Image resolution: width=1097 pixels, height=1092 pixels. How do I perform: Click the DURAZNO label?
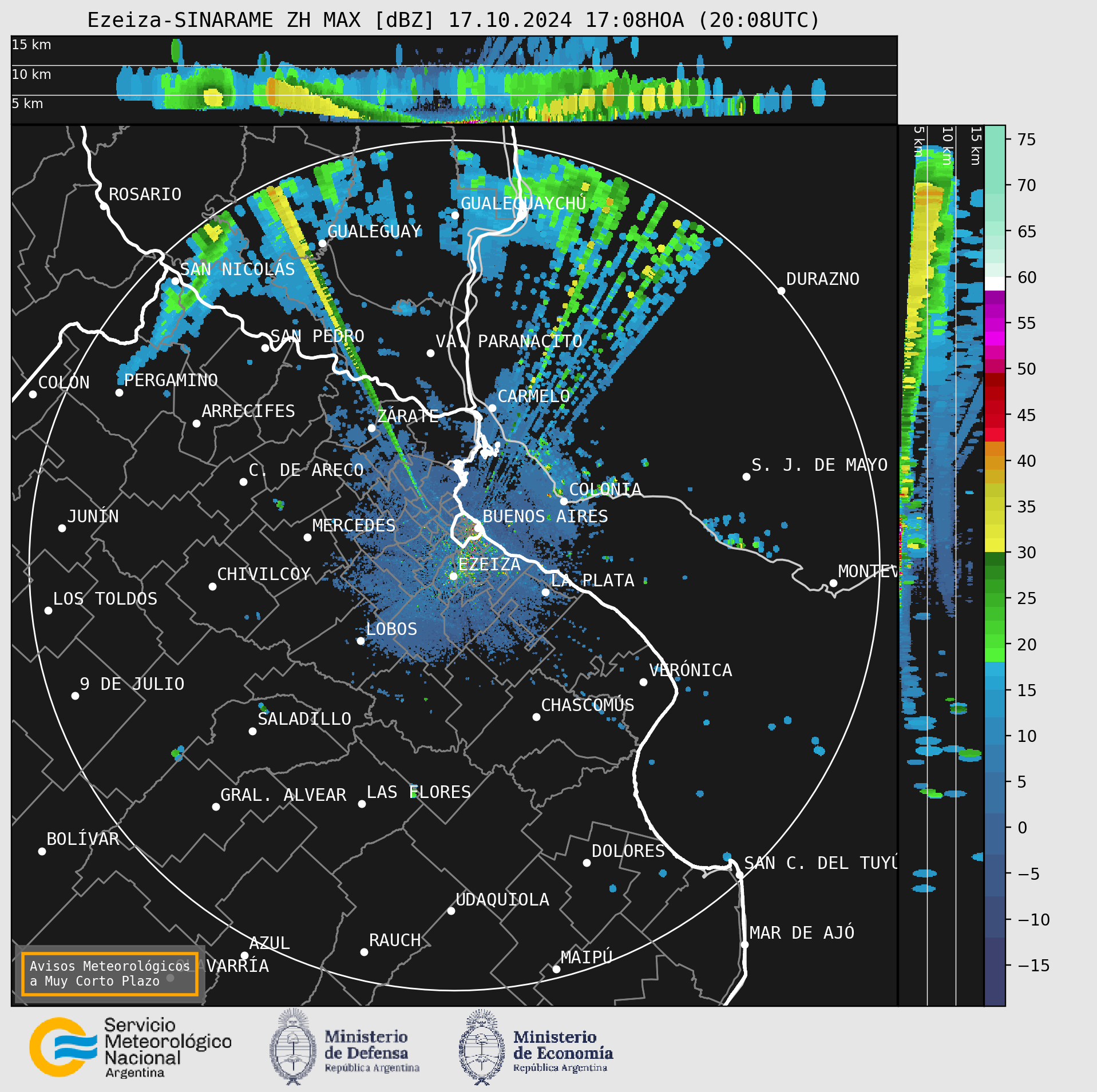(823, 279)
